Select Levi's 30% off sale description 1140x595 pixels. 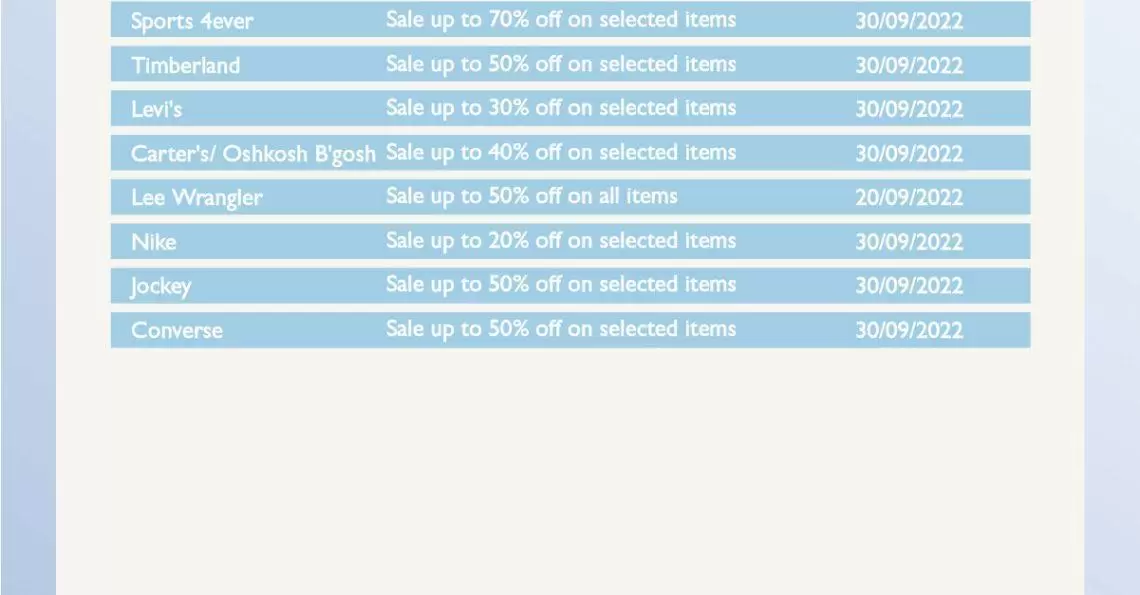561,108
